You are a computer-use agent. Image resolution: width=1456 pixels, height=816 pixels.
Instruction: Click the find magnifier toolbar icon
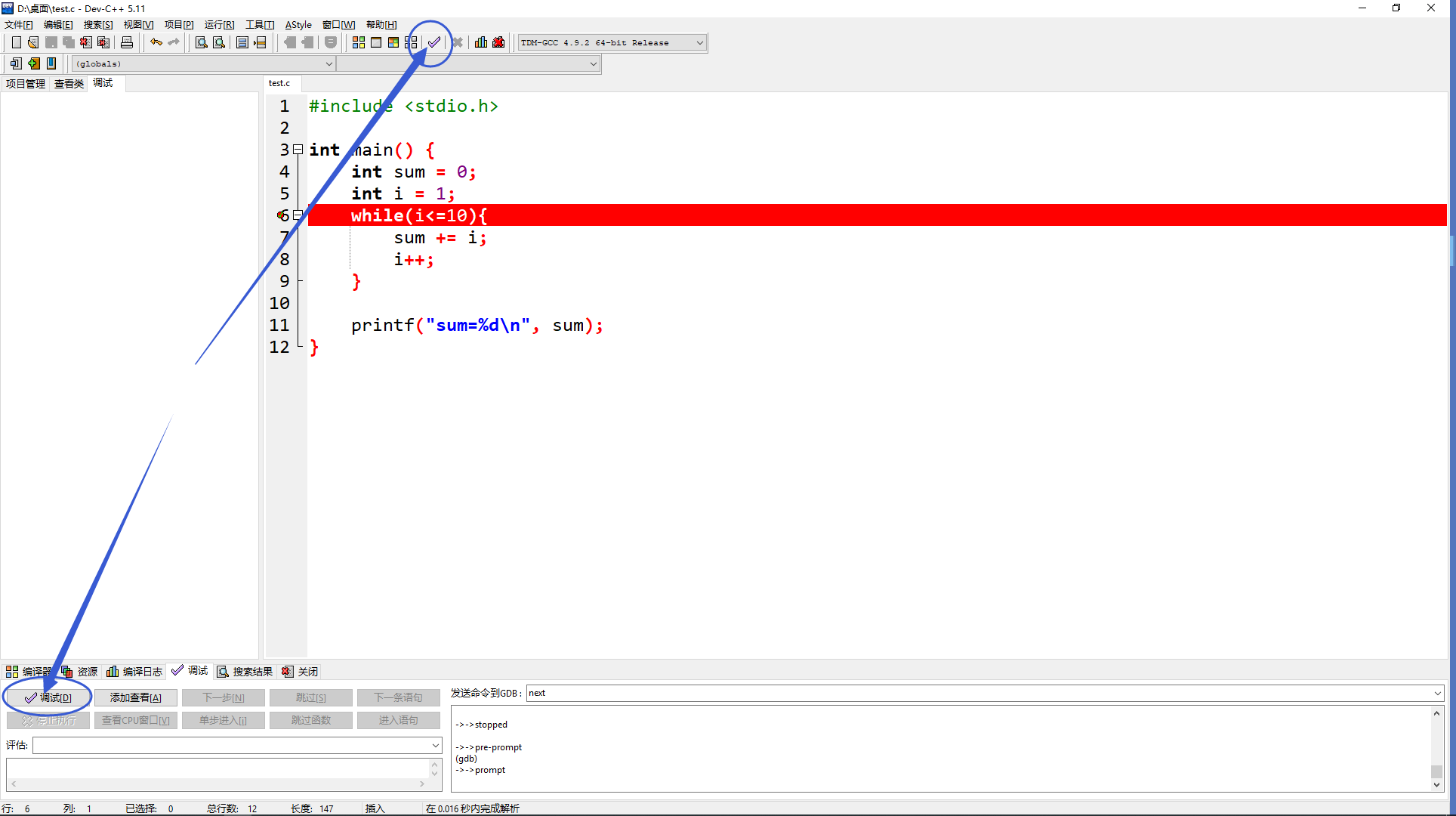click(x=201, y=42)
